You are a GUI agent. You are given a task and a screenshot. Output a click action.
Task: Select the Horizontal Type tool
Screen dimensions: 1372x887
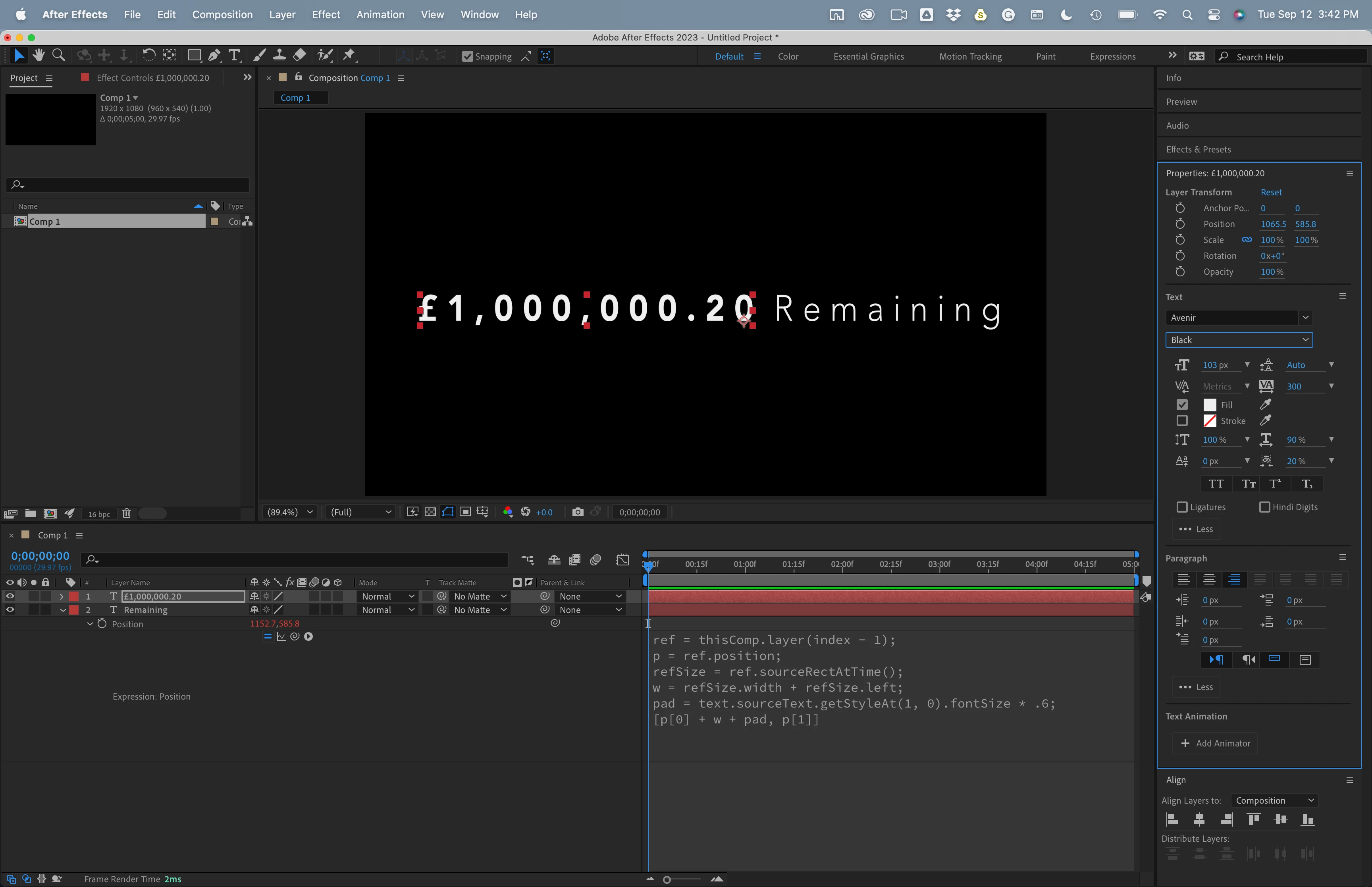234,55
